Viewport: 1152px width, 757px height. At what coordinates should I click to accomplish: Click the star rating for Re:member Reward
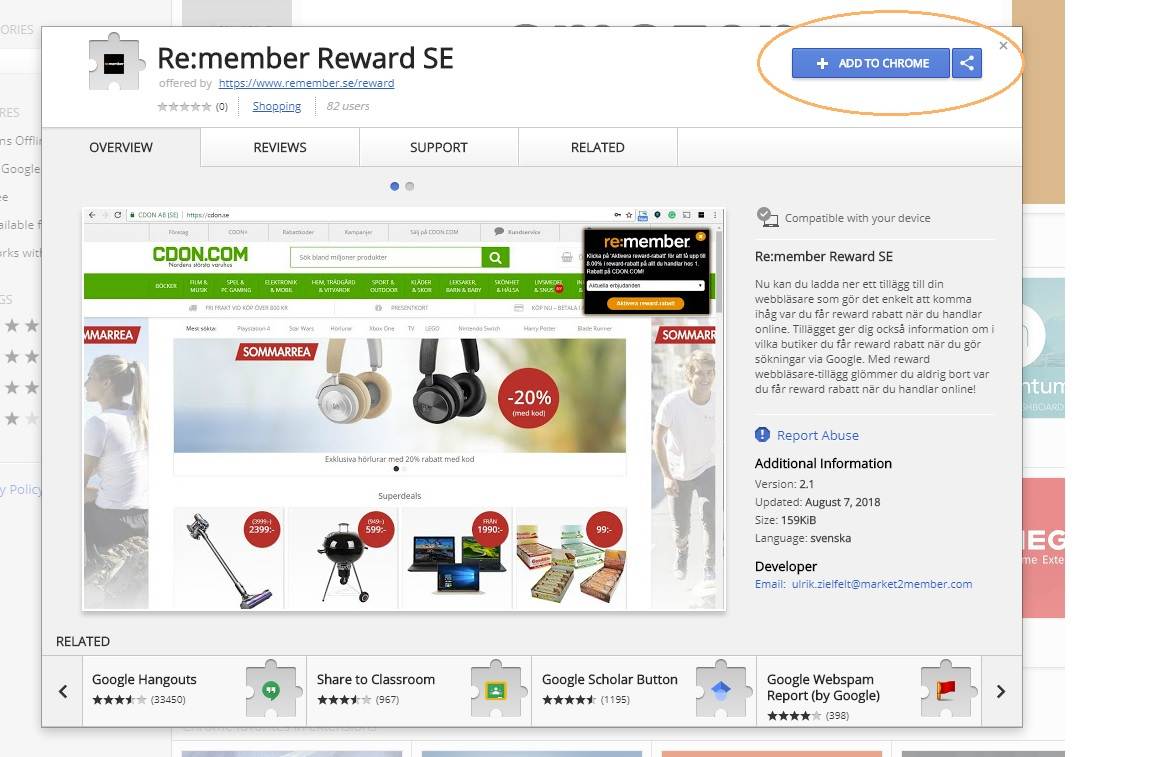tap(184, 107)
